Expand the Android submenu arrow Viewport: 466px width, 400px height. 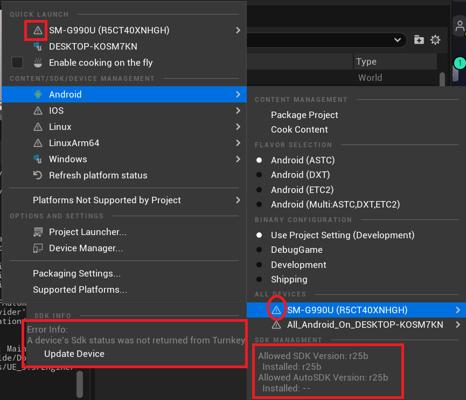pos(238,94)
